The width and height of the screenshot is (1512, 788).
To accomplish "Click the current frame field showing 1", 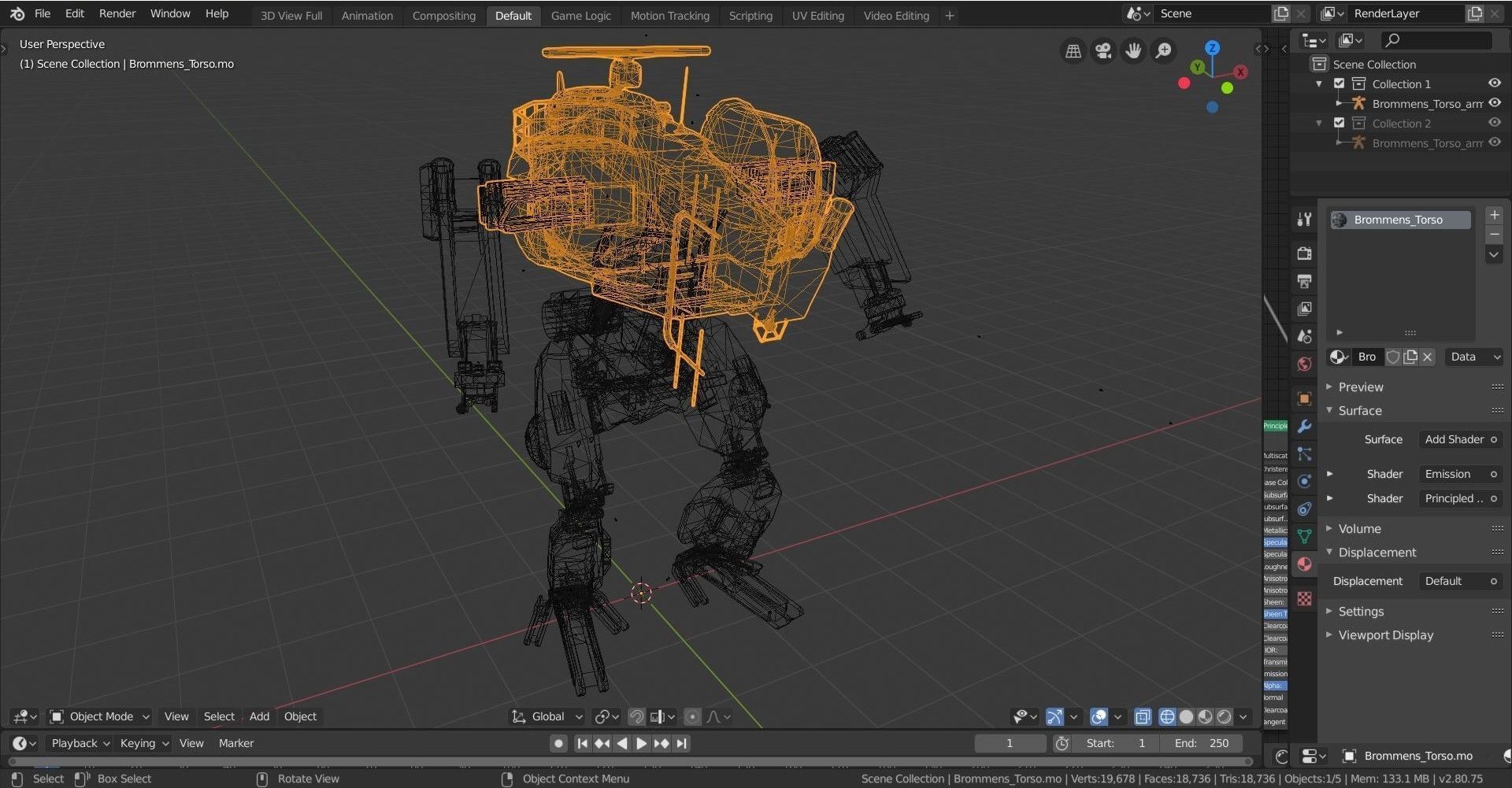I will coord(1010,743).
